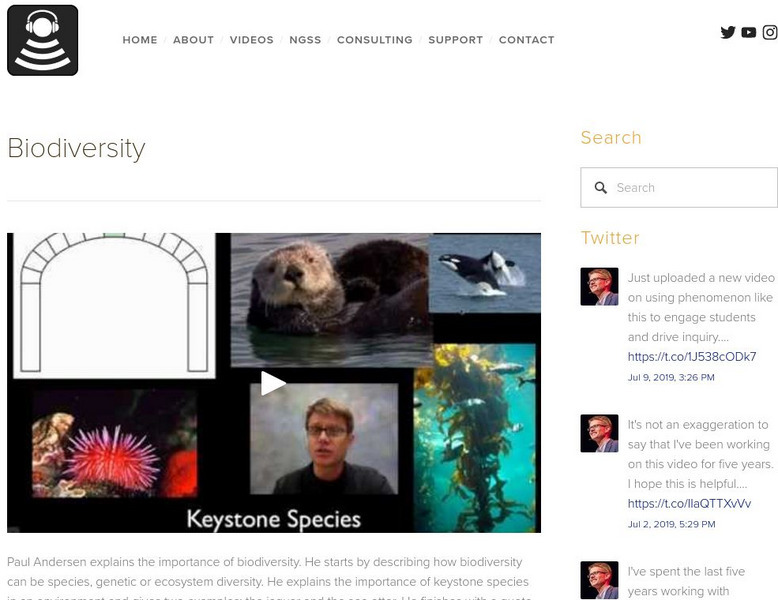Viewport: 778px width, 600px height.
Task: Click the magnifier icon in search box
Action: click(x=600, y=188)
